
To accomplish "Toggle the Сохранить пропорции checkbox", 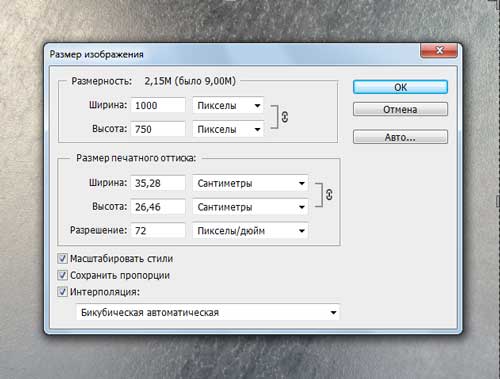I will pyautogui.click(x=62, y=275).
